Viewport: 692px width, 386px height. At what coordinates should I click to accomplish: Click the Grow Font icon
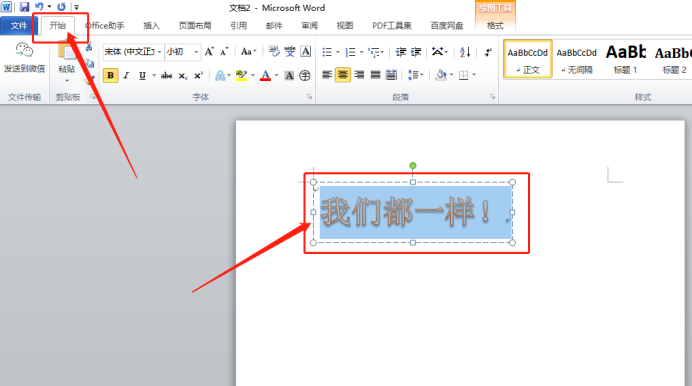click(x=209, y=52)
